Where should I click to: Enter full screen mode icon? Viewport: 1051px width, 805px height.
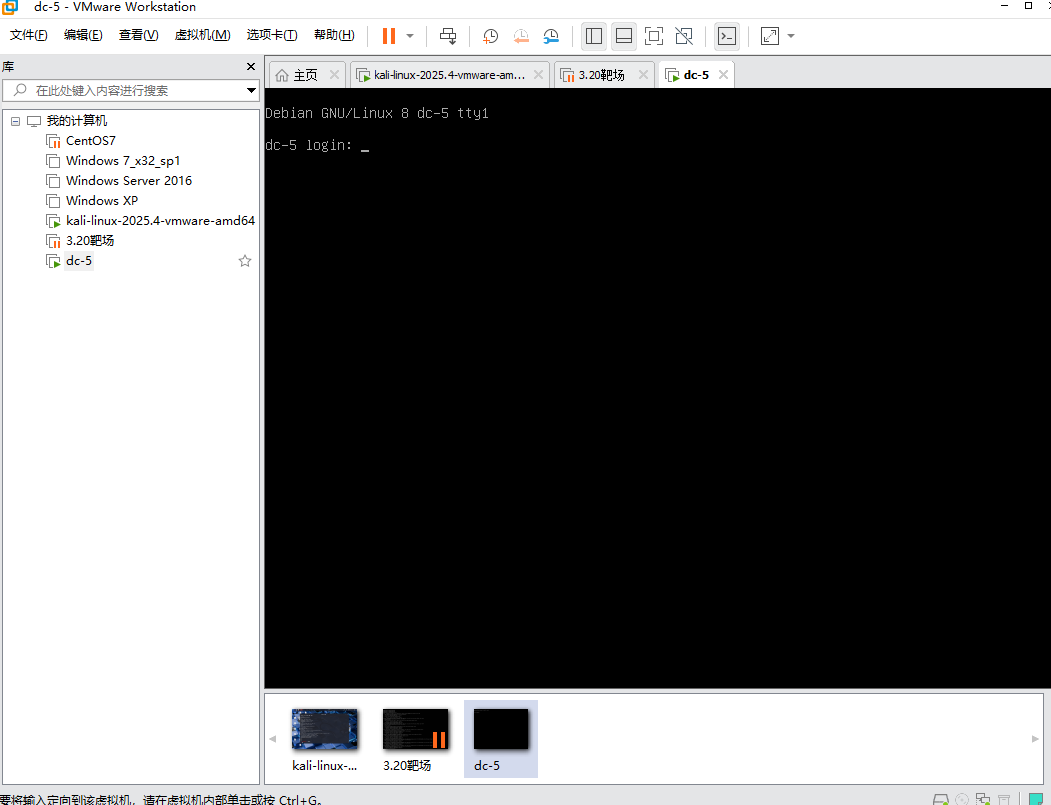654,36
